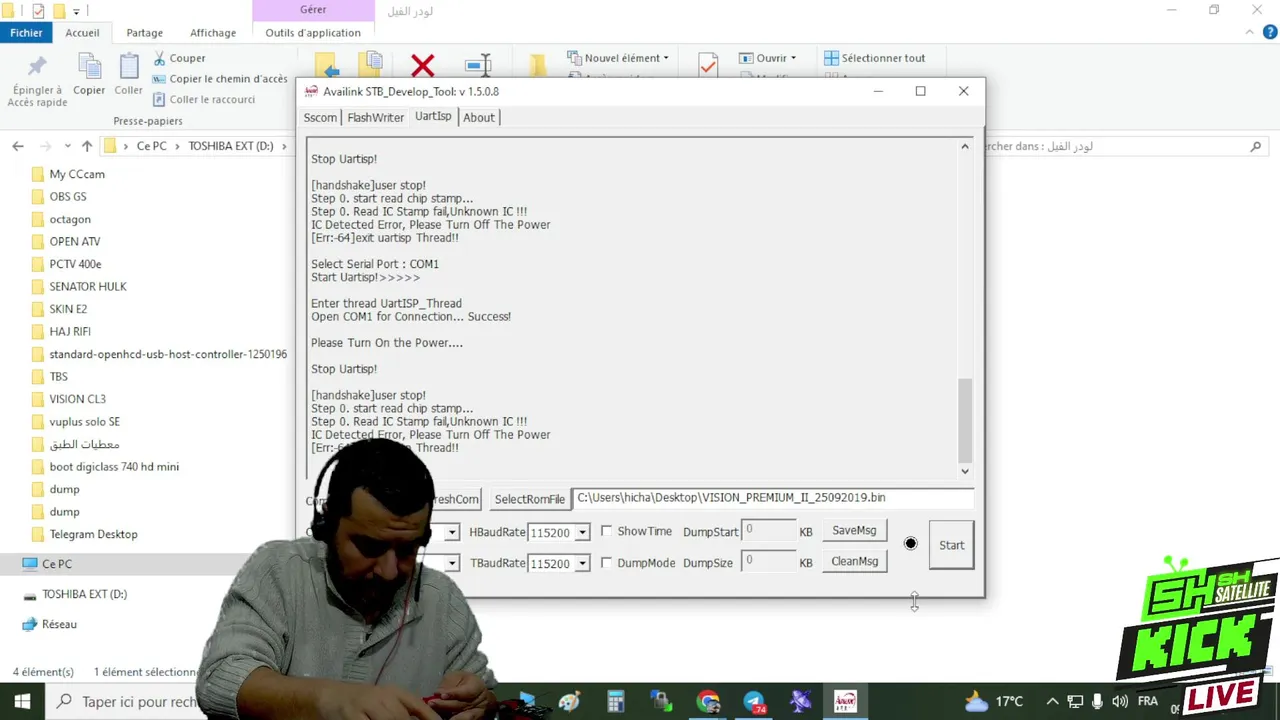Screen dimensions: 1280x720
Task: Enable the DumpMode checkbox
Action: pos(606,563)
